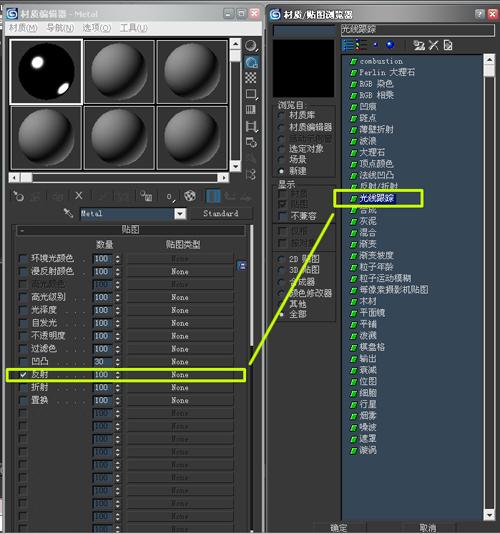
Task: Select 光线跟踪 in the map list
Action: coord(377,199)
